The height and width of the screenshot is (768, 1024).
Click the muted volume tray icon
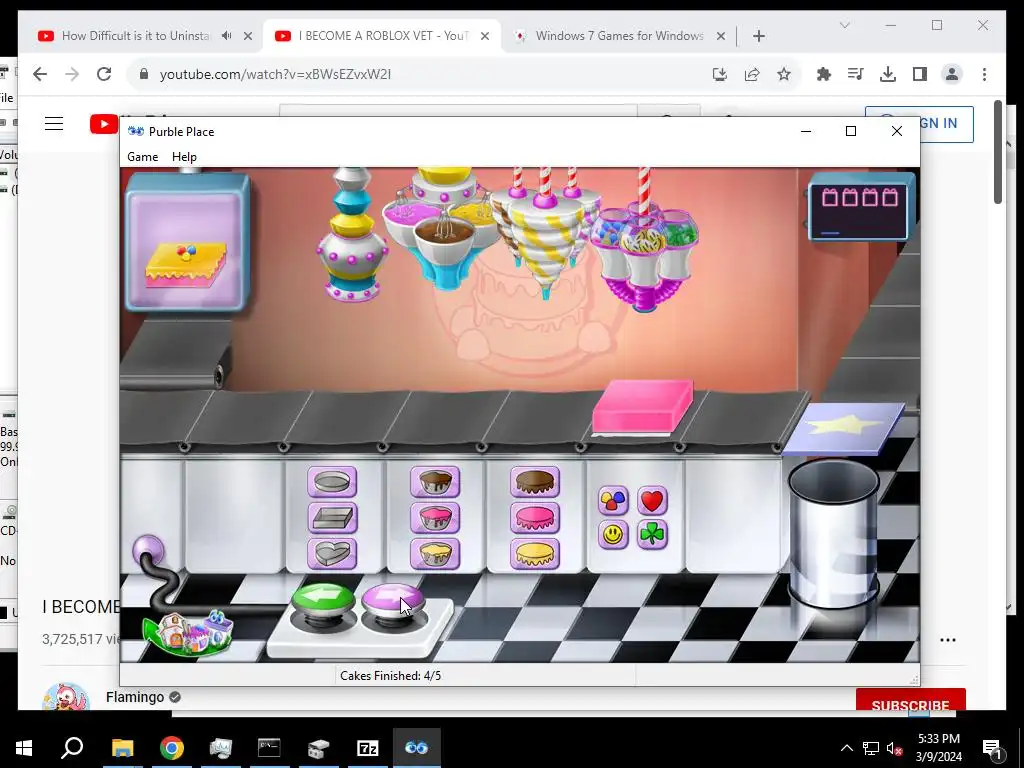(x=894, y=748)
